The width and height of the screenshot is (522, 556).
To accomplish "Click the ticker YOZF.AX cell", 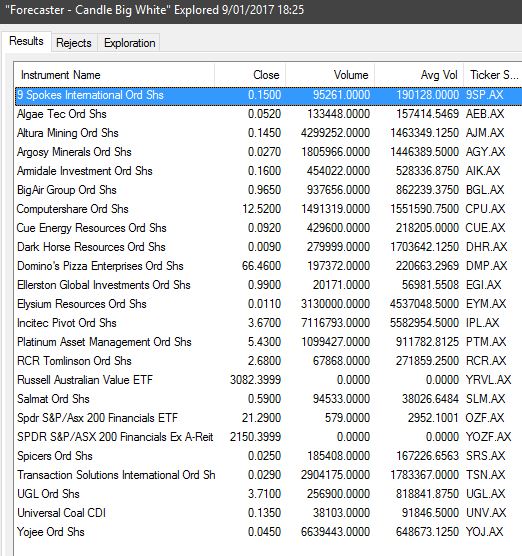I will pos(488,437).
